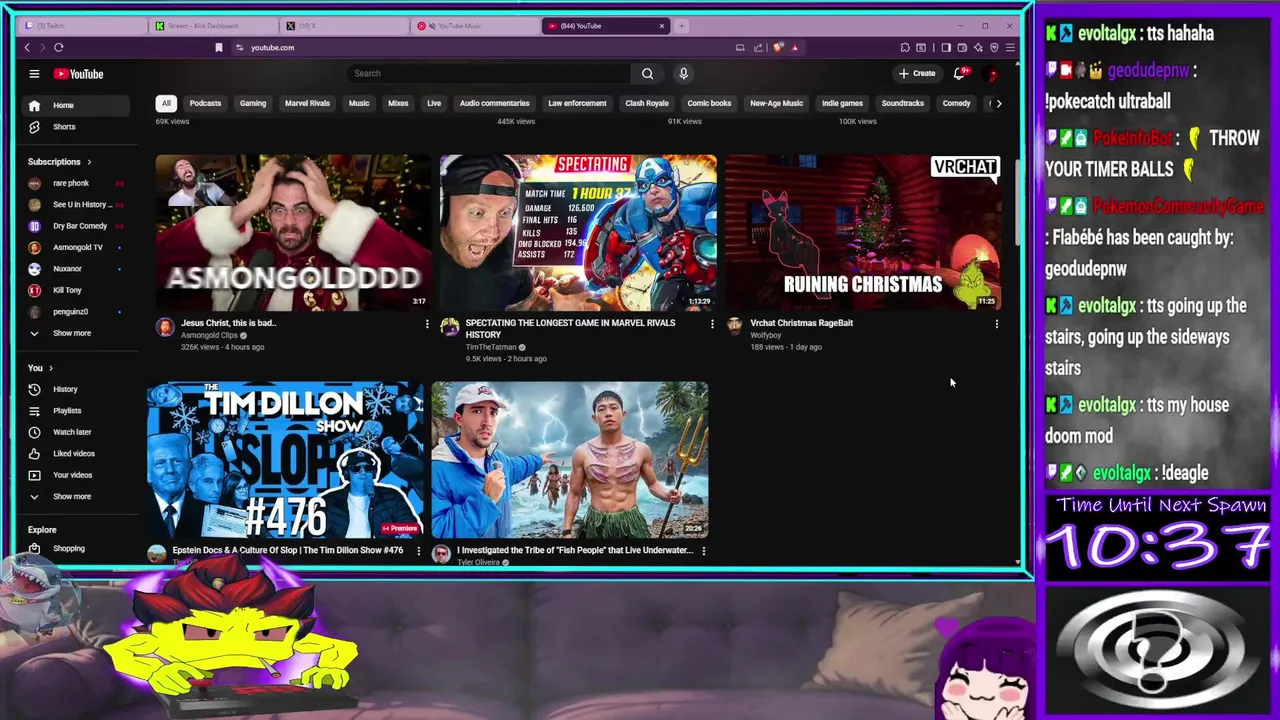
Task: Click TimTheTatman channel avatar
Action: 450,327
